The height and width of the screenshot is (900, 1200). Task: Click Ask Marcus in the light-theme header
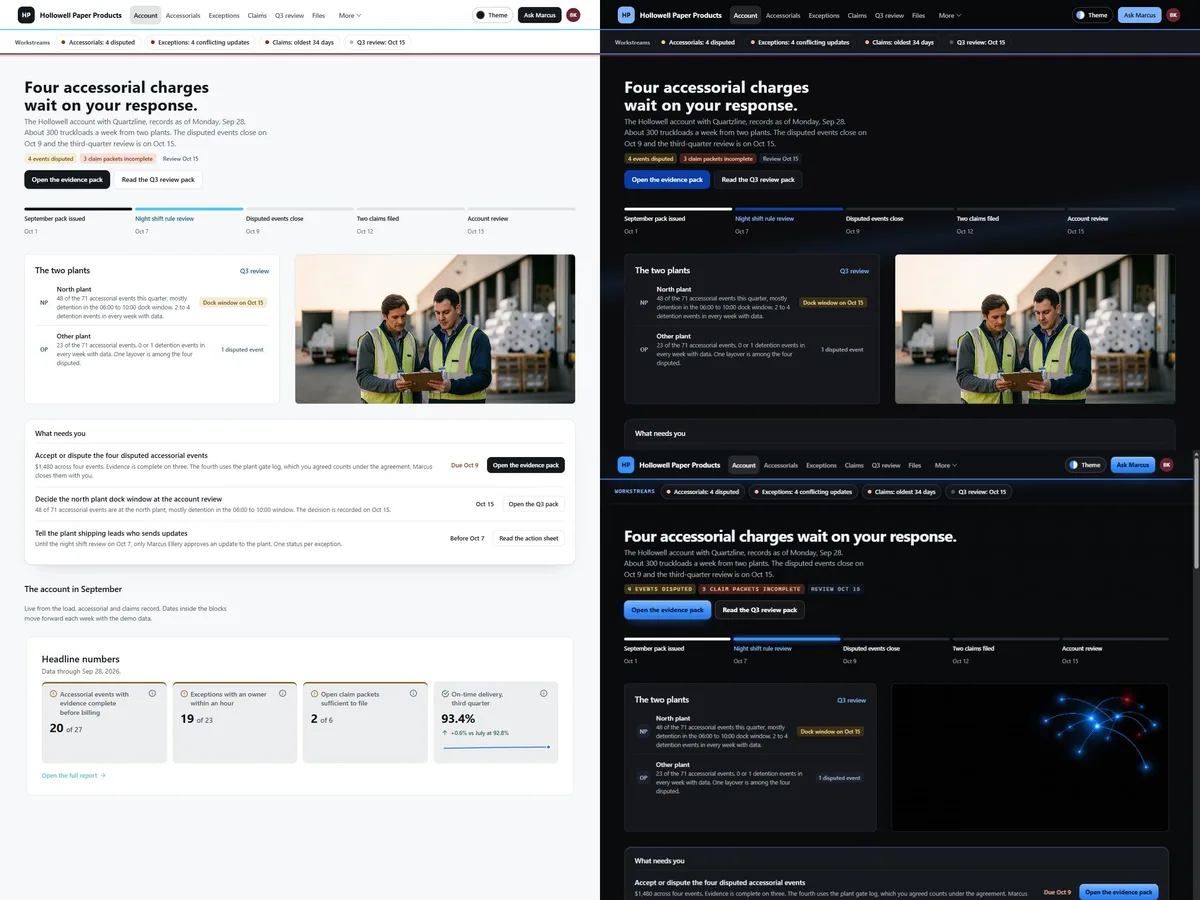tap(539, 15)
